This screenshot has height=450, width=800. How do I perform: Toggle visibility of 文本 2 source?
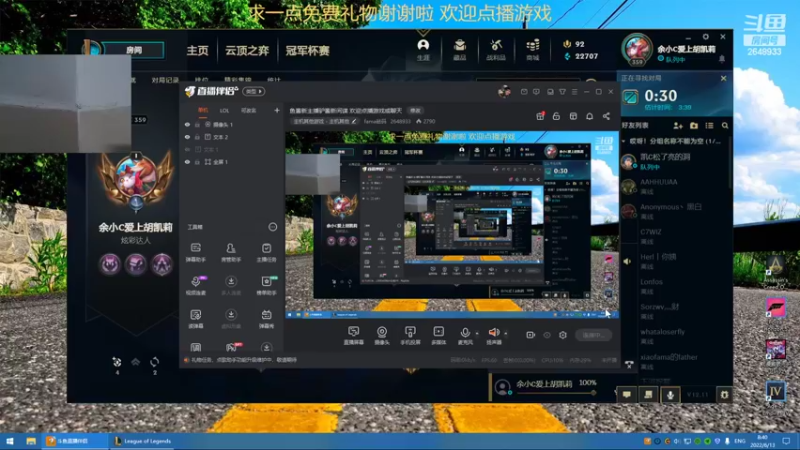187,137
